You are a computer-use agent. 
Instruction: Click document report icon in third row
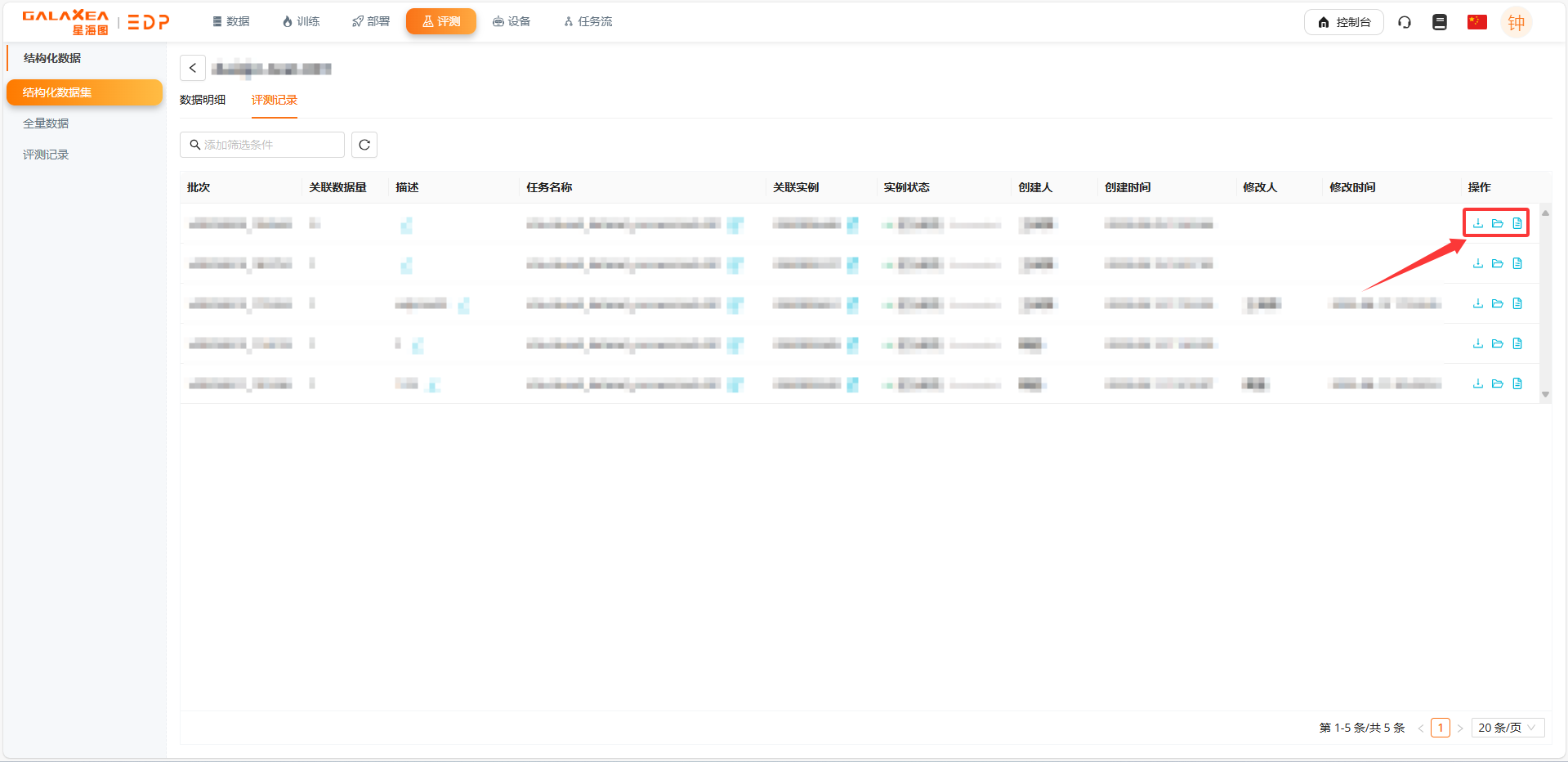(1517, 303)
